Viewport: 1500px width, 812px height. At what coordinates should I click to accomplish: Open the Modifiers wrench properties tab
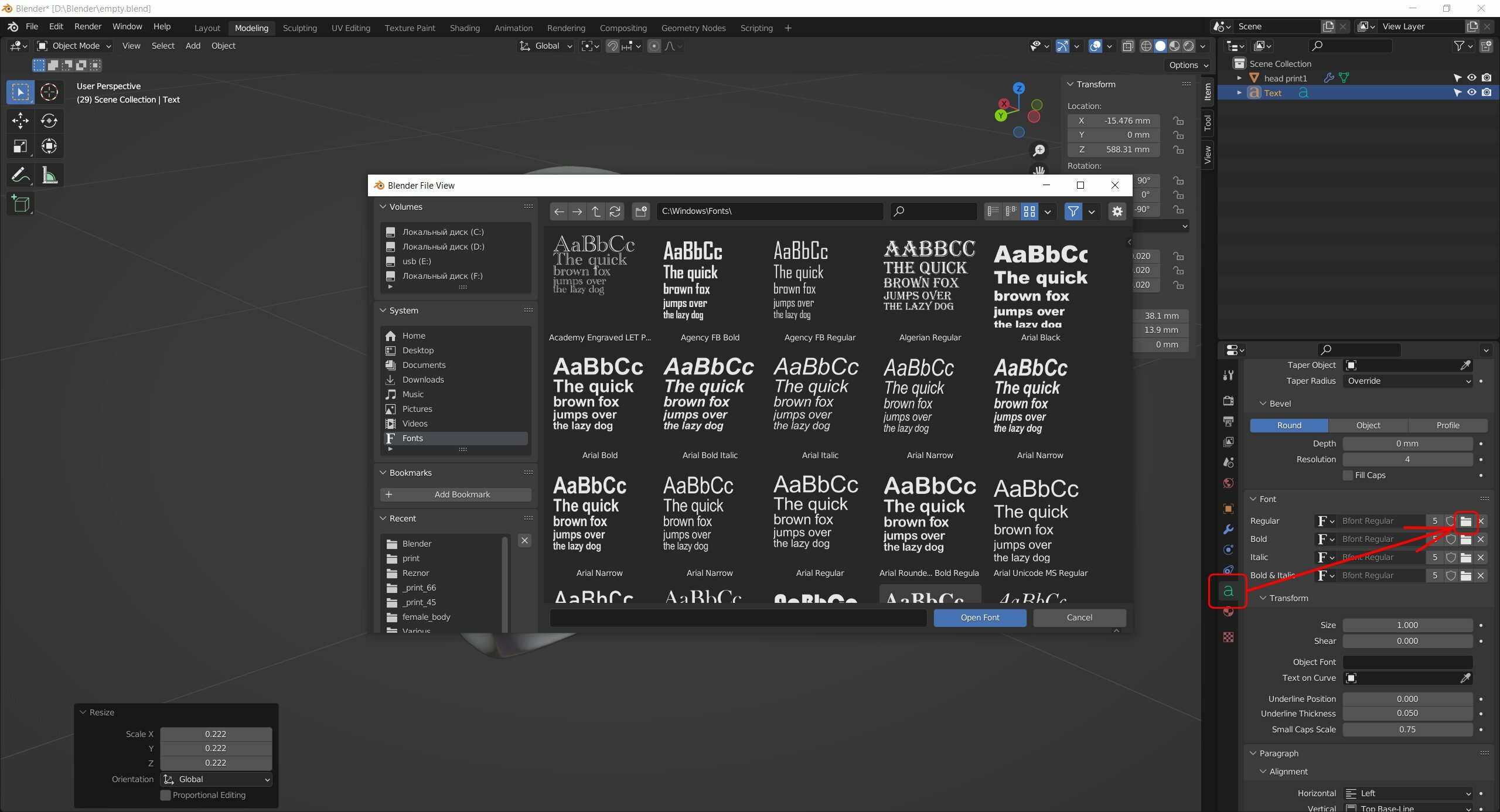click(x=1228, y=530)
